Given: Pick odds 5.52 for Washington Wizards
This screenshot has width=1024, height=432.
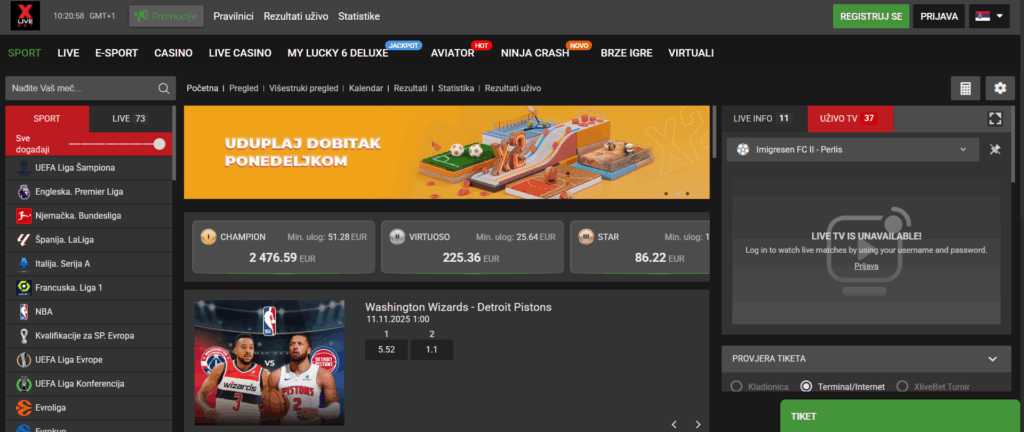Looking at the screenshot, I should [x=386, y=350].
